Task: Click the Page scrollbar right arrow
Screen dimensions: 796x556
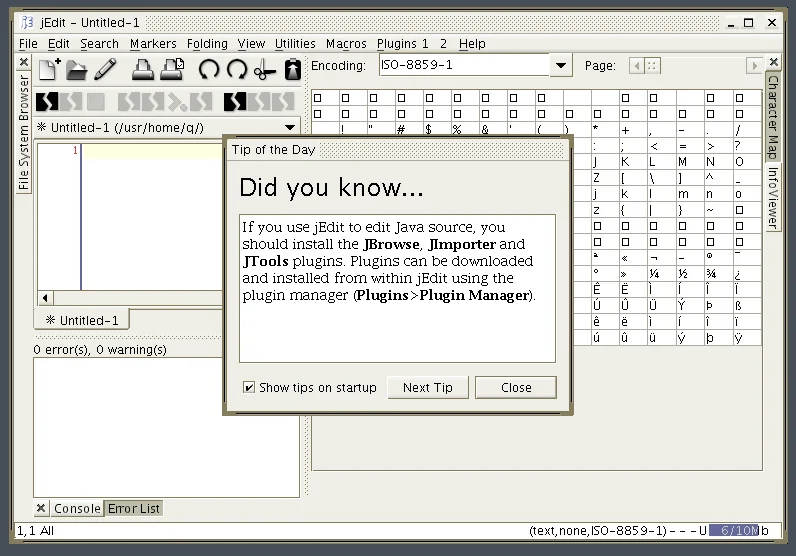Action: pyautogui.click(x=754, y=66)
